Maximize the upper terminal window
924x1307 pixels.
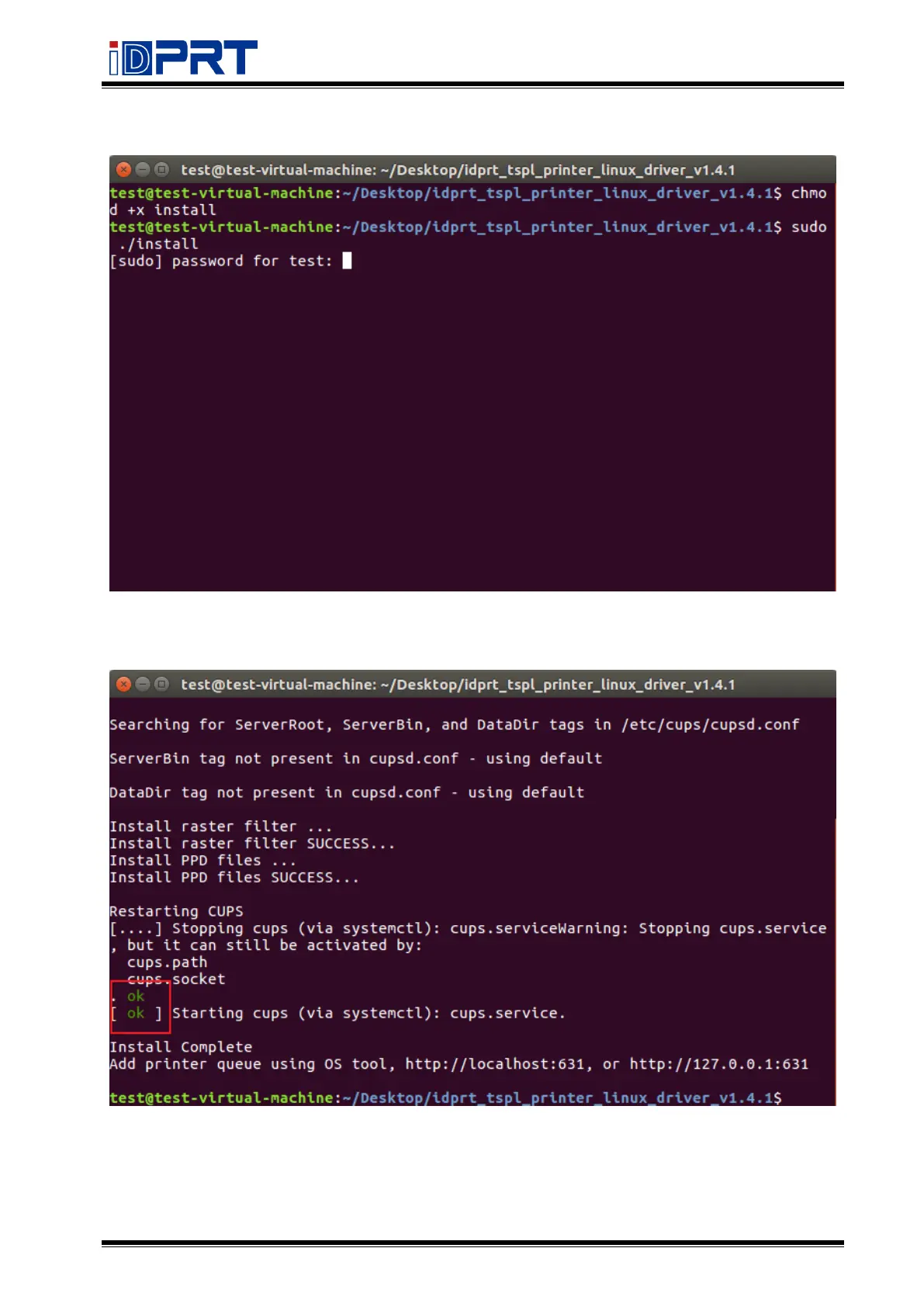(161, 169)
